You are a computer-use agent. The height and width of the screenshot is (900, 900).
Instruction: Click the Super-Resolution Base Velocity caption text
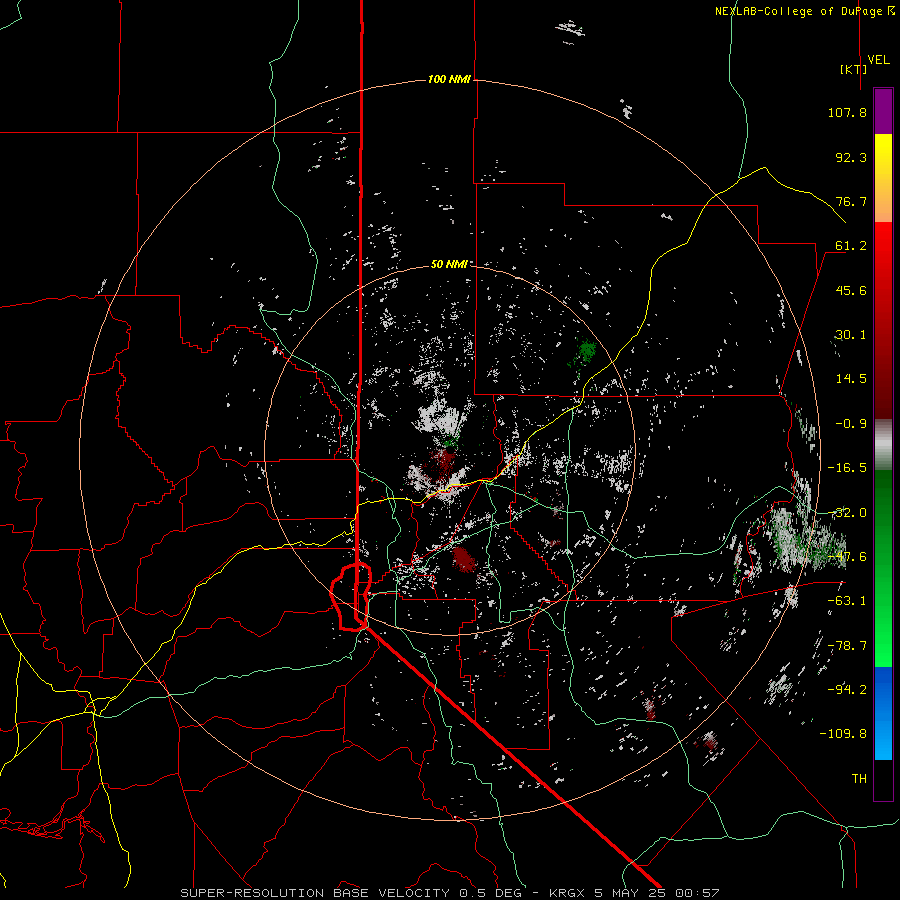tap(449, 893)
